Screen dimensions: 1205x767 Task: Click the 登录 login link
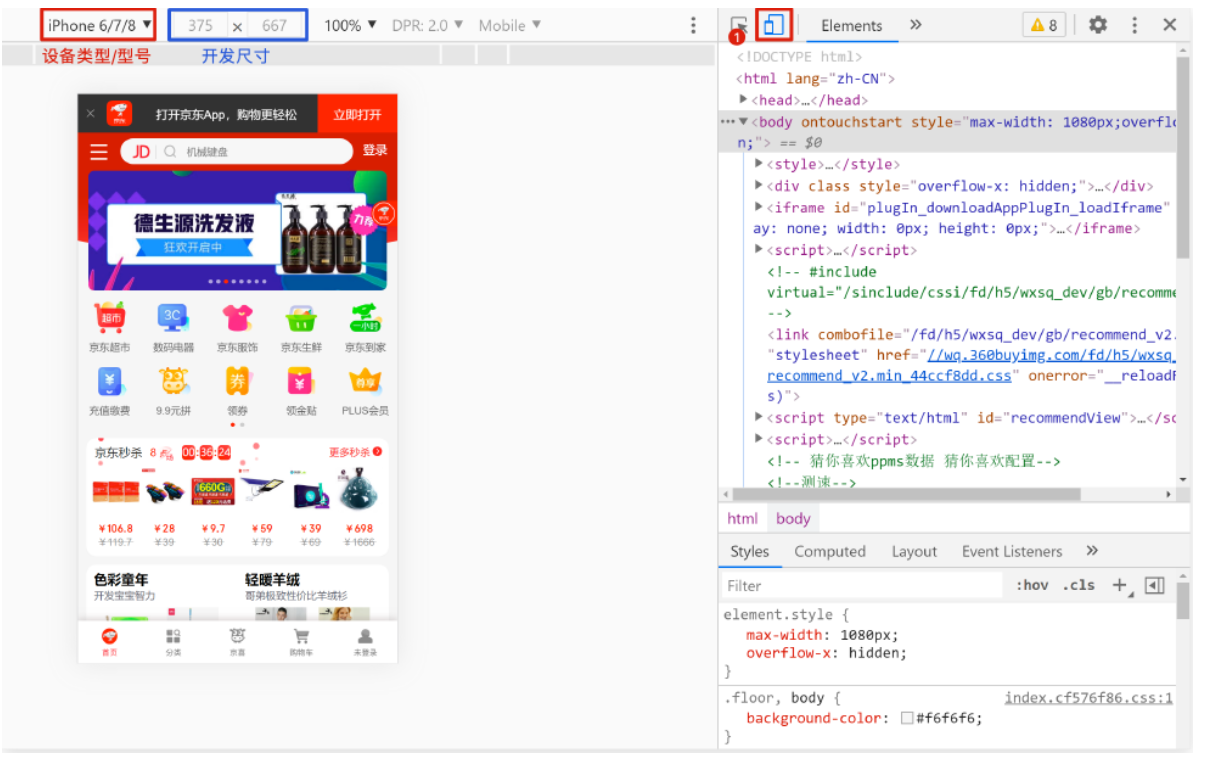click(375, 151)
